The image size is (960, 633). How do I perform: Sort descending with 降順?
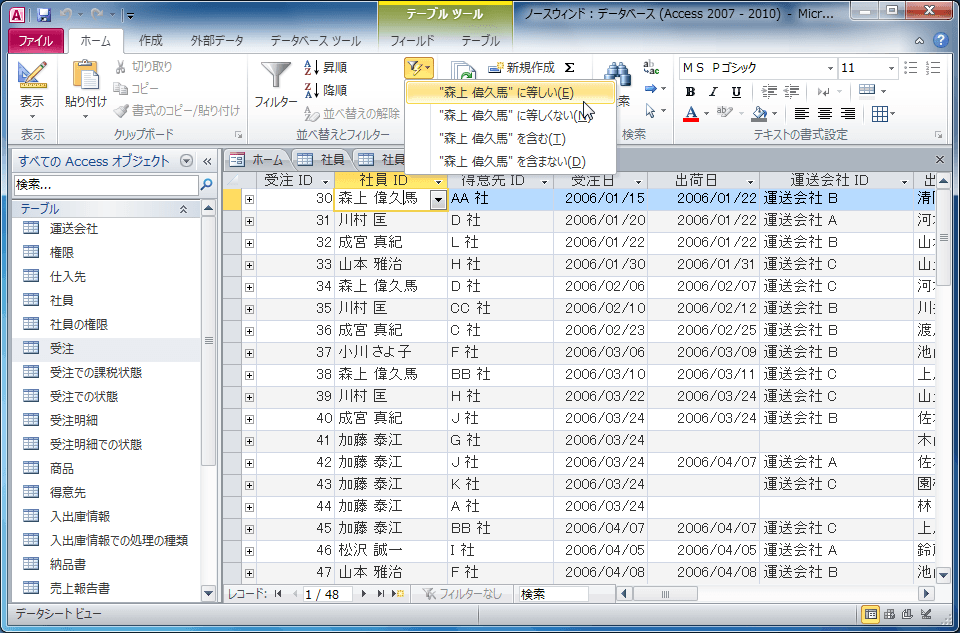tap(326, 90)
